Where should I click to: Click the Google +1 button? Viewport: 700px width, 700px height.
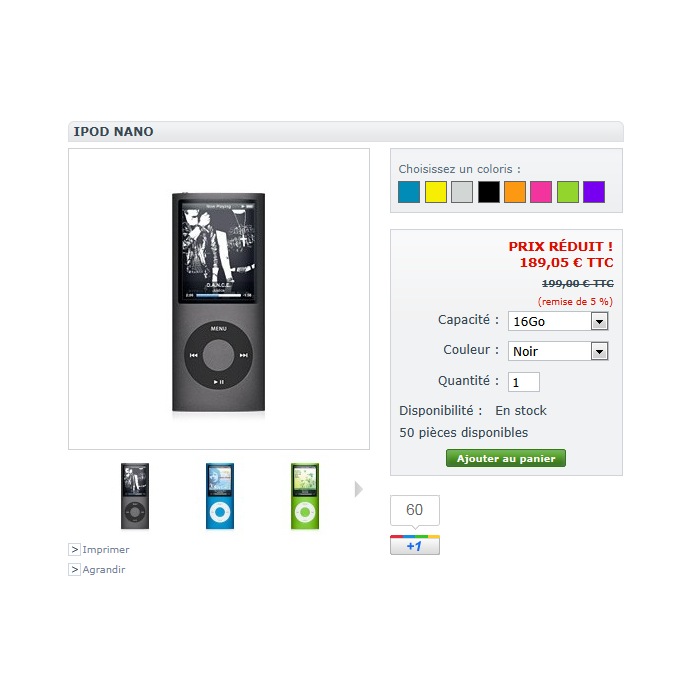pyautogui.click(x=415, y=545)
